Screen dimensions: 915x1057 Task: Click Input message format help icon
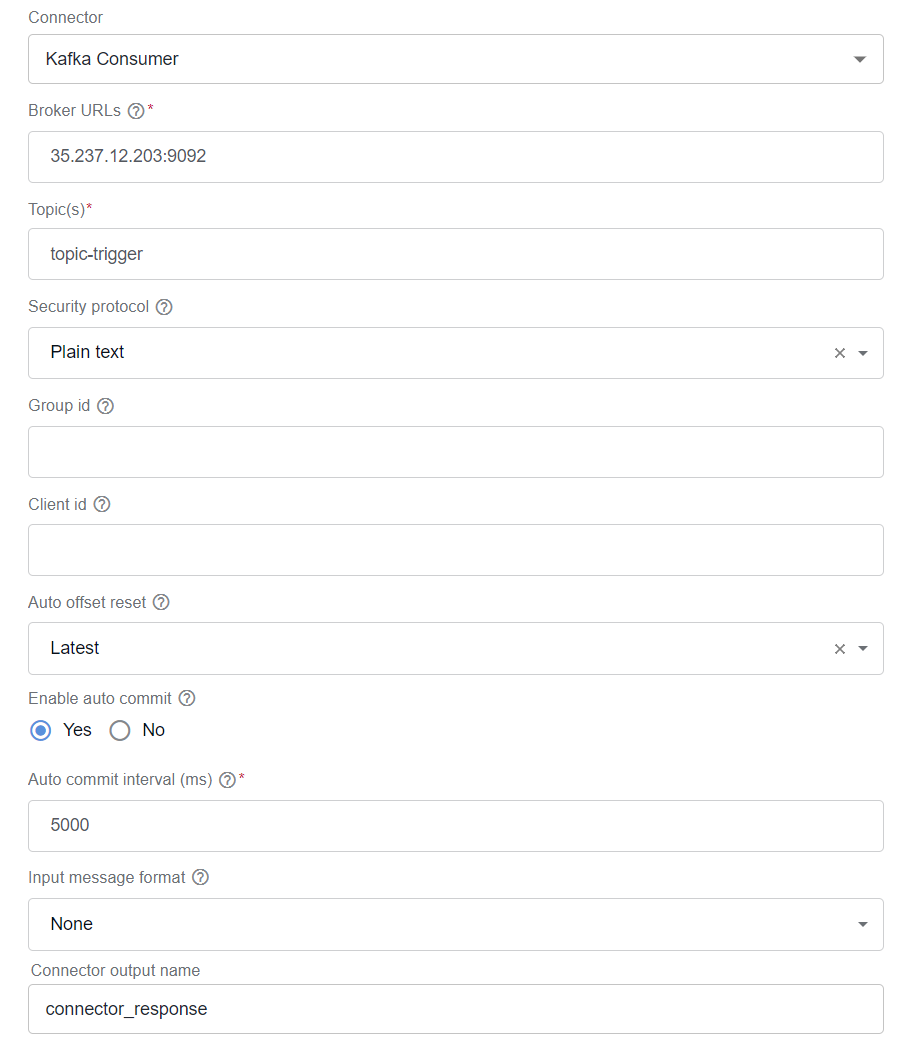point(200,878)
